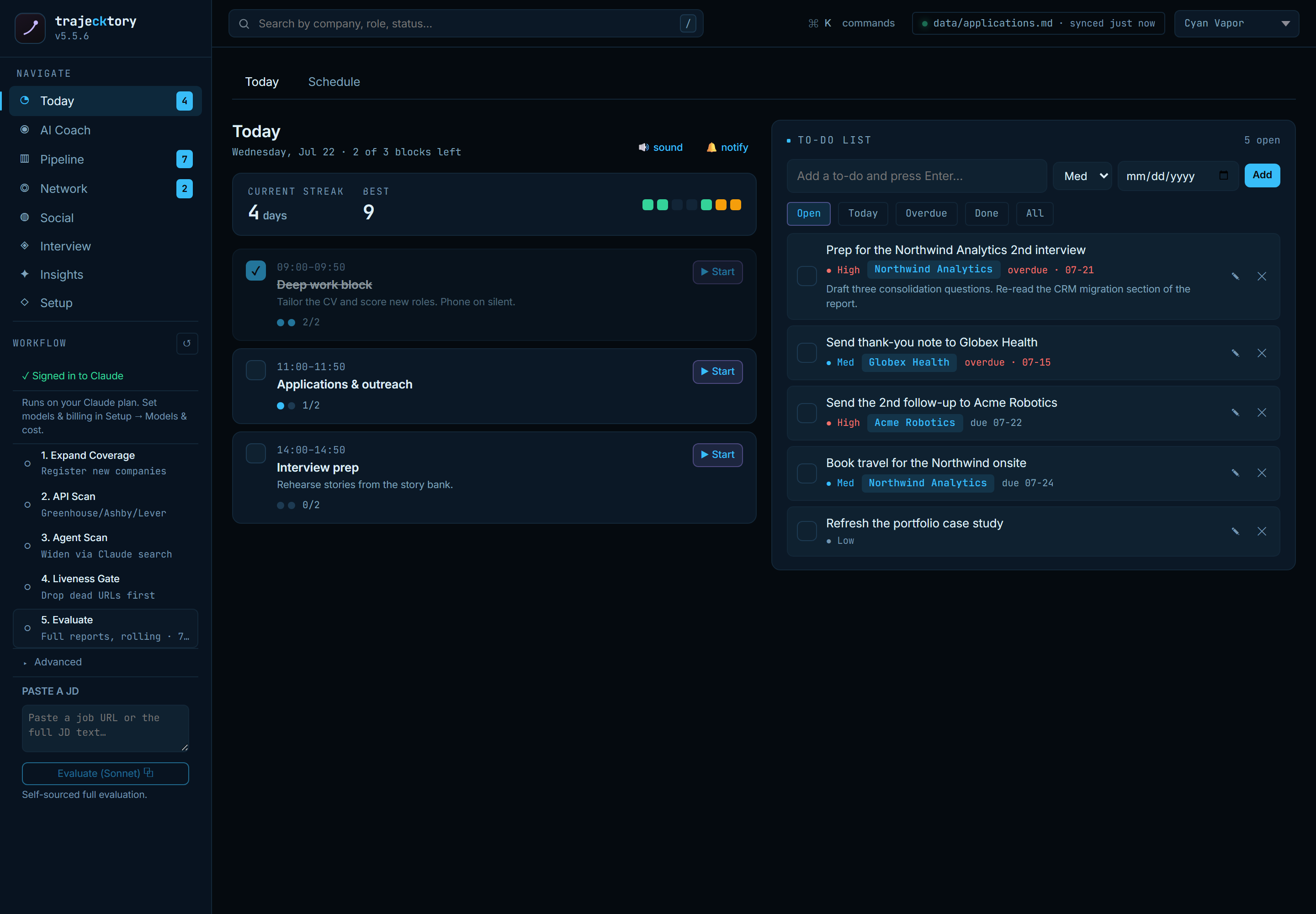The image size is (1316, 914).
Task: Edit the Acme Robotics follow-up to-do
Action: tap(1235, 413)
